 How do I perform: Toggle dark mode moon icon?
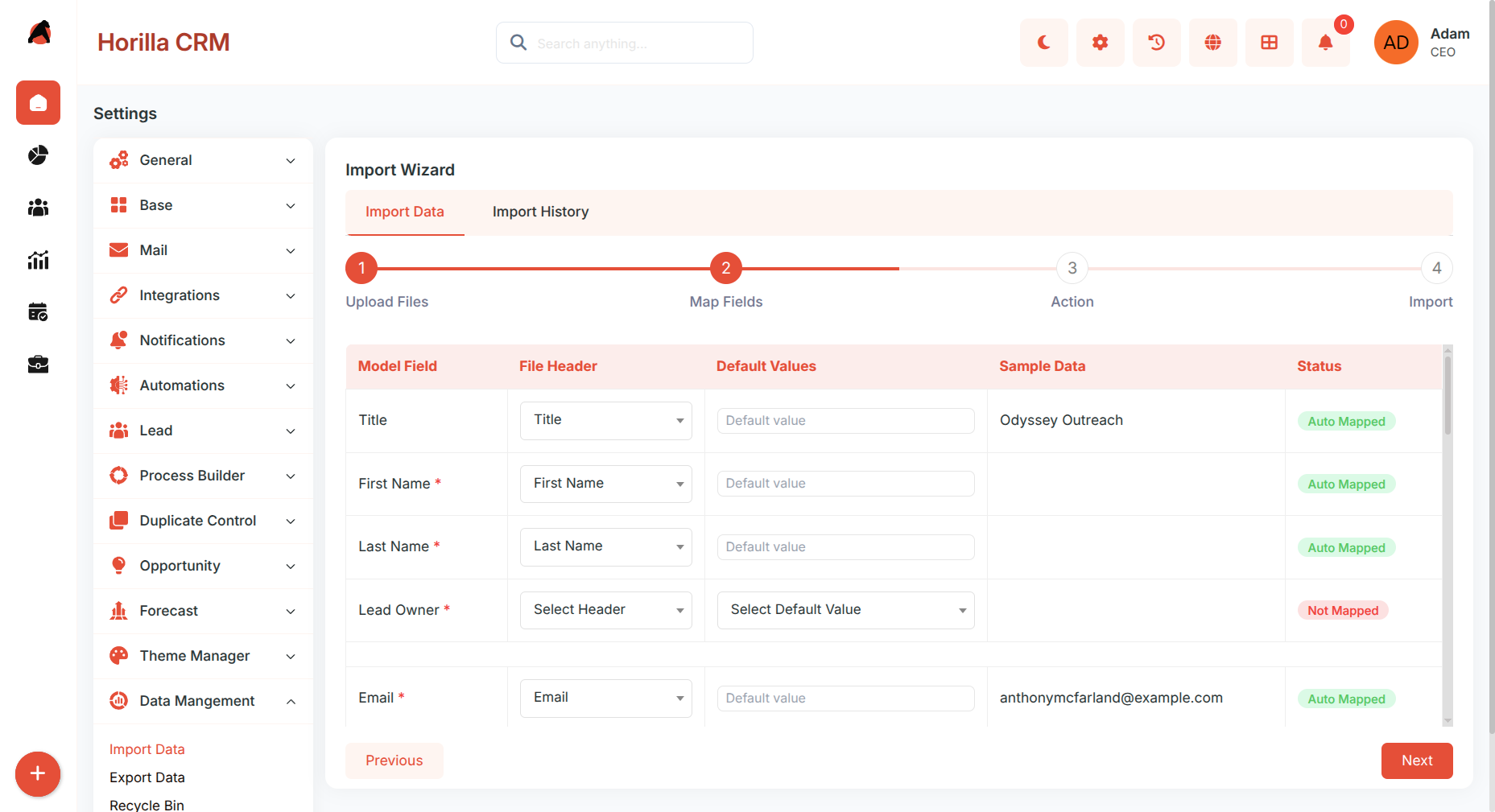(1044, 43)
